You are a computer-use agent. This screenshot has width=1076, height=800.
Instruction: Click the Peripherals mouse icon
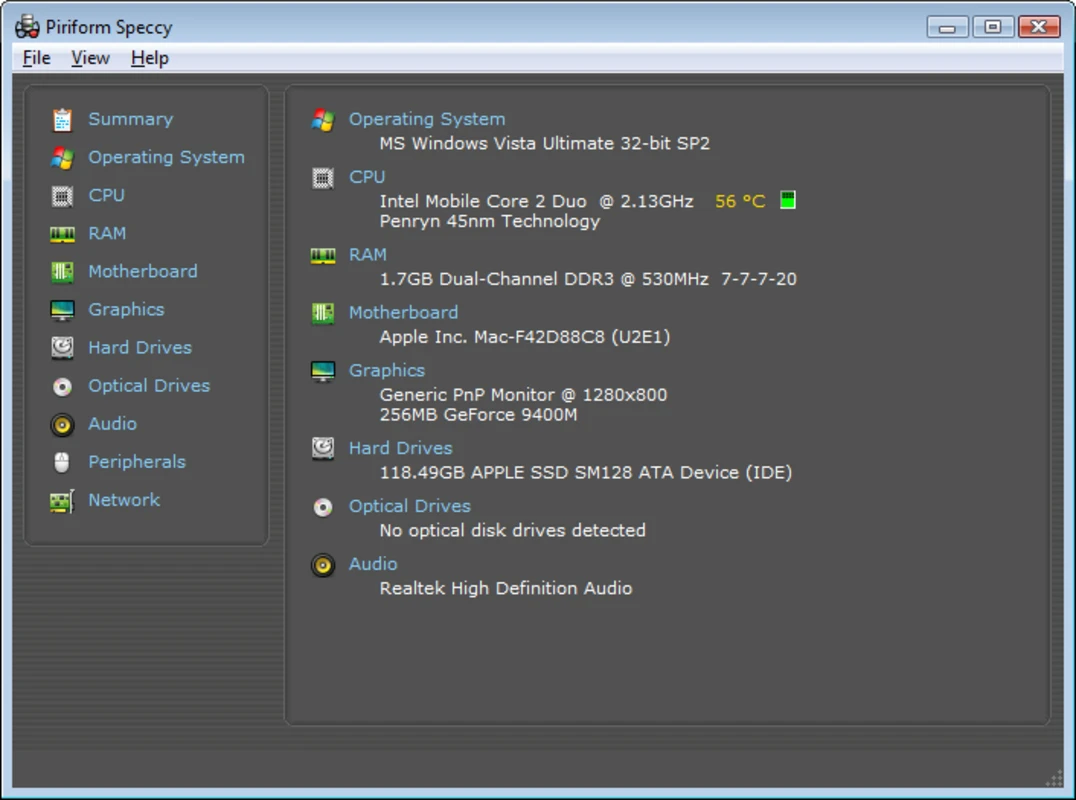pos(61,461)
